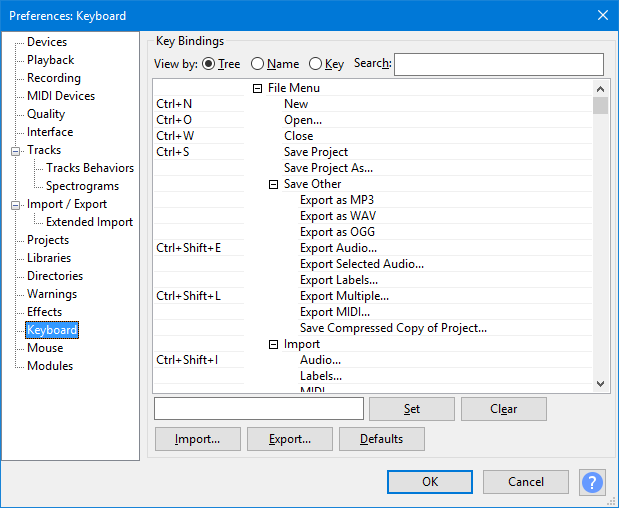Confirm with the OK button
The image size is (619, 508).
pos(430,482)
